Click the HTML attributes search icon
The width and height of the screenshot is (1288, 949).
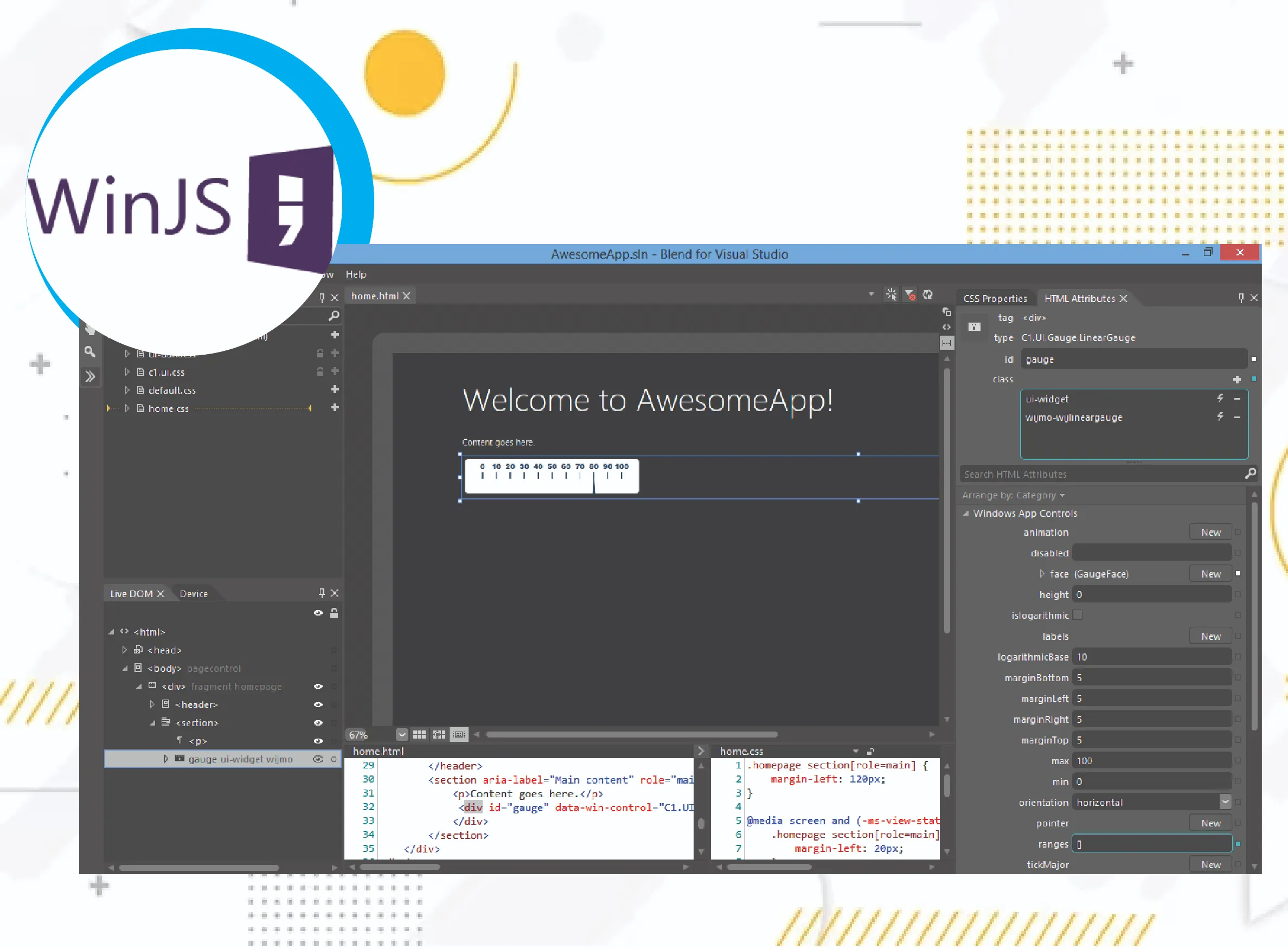pyautogui.click(x=1250, y=473)
